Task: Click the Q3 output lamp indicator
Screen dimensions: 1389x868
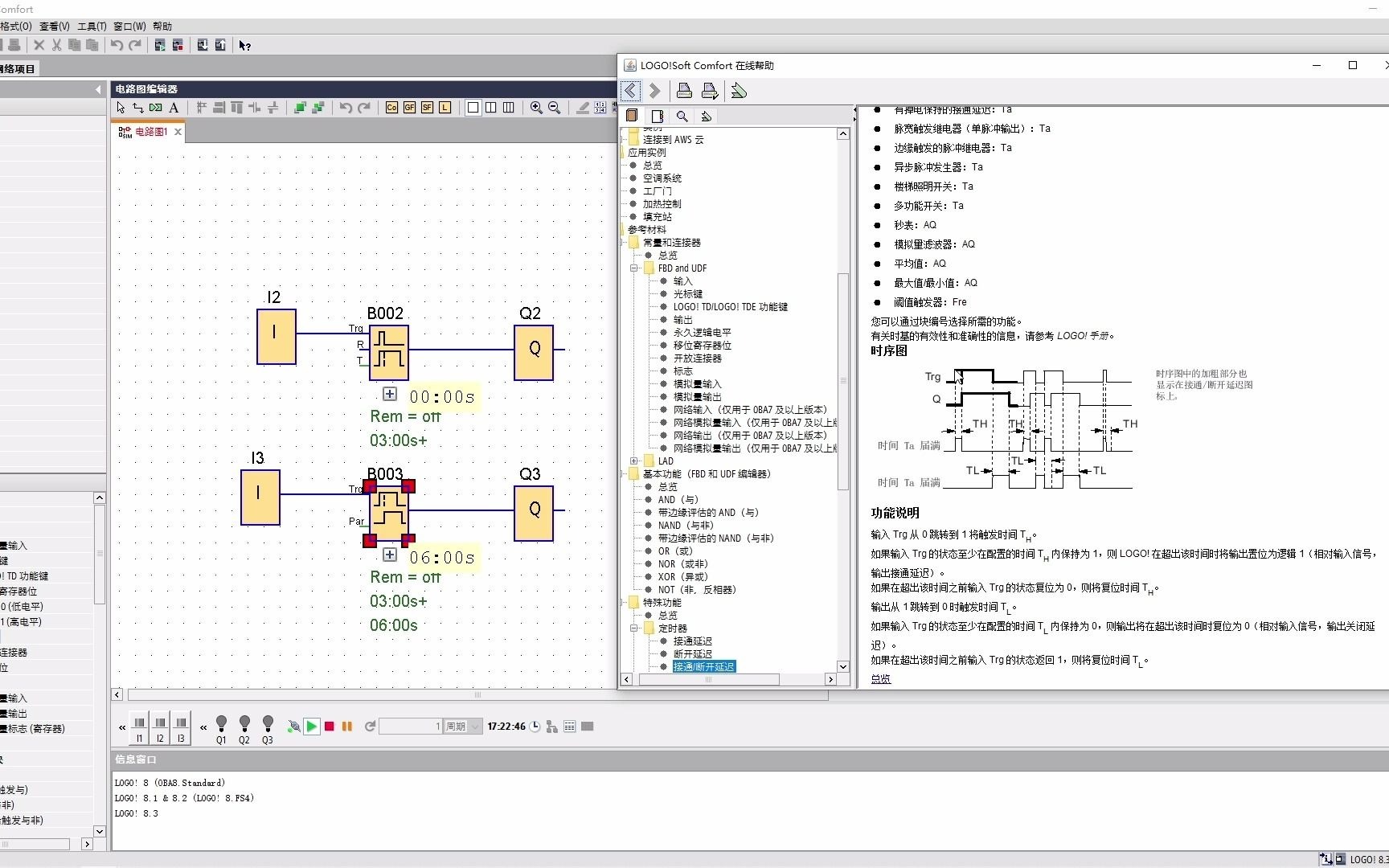Action: pos(268,729)
